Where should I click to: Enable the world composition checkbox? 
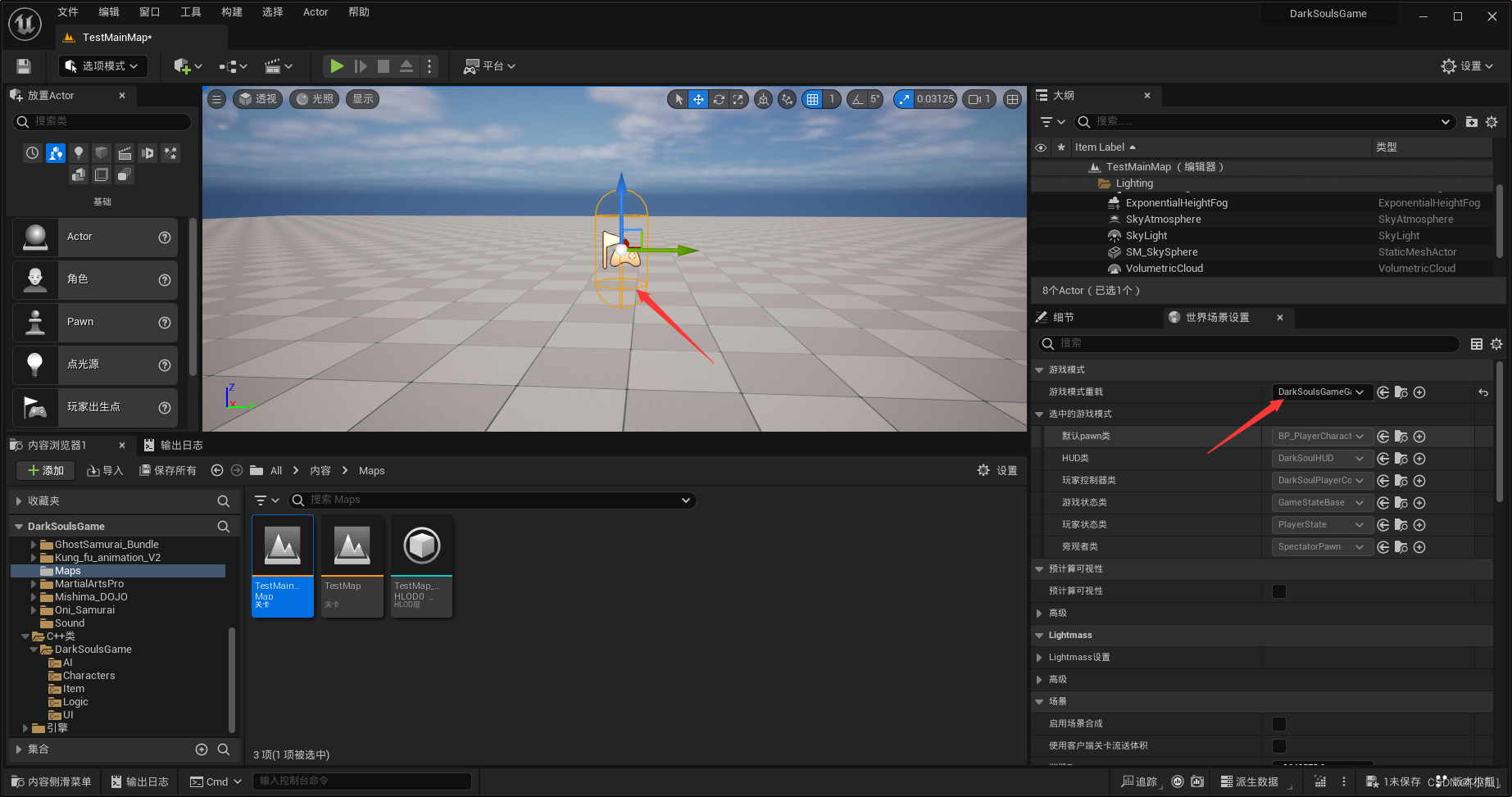point(1279,724)
